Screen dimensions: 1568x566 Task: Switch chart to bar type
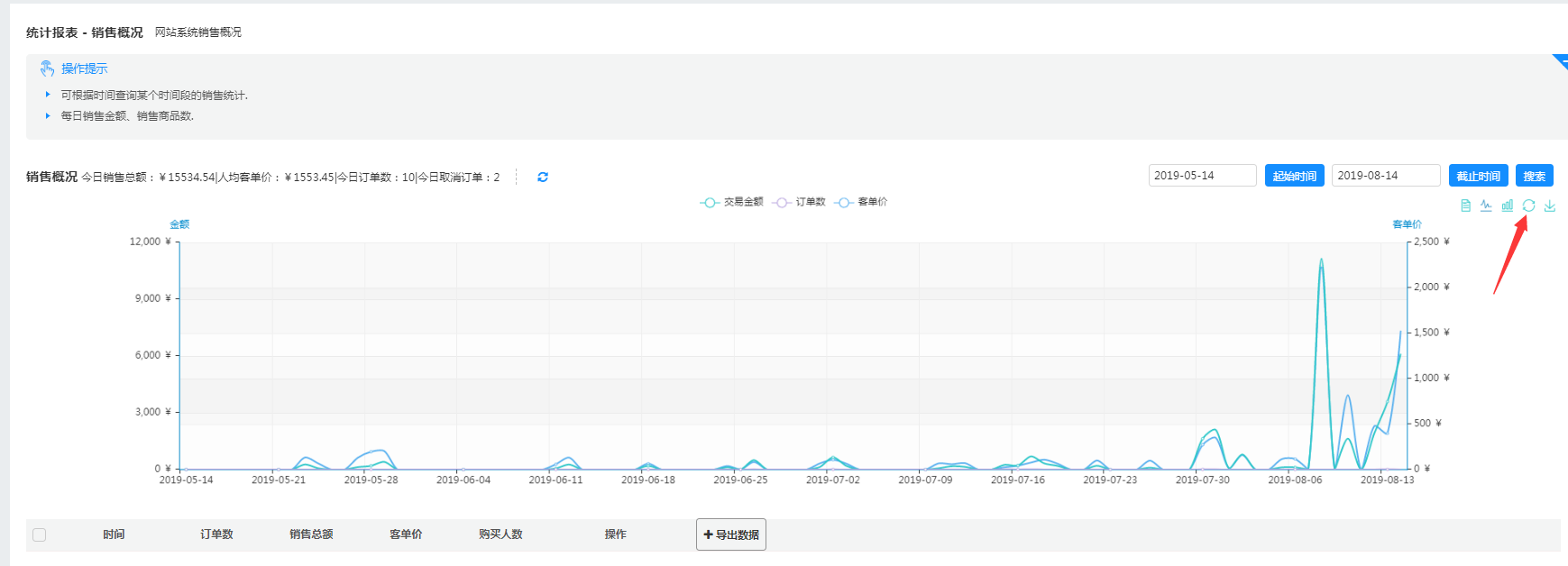coord(1507,205)
